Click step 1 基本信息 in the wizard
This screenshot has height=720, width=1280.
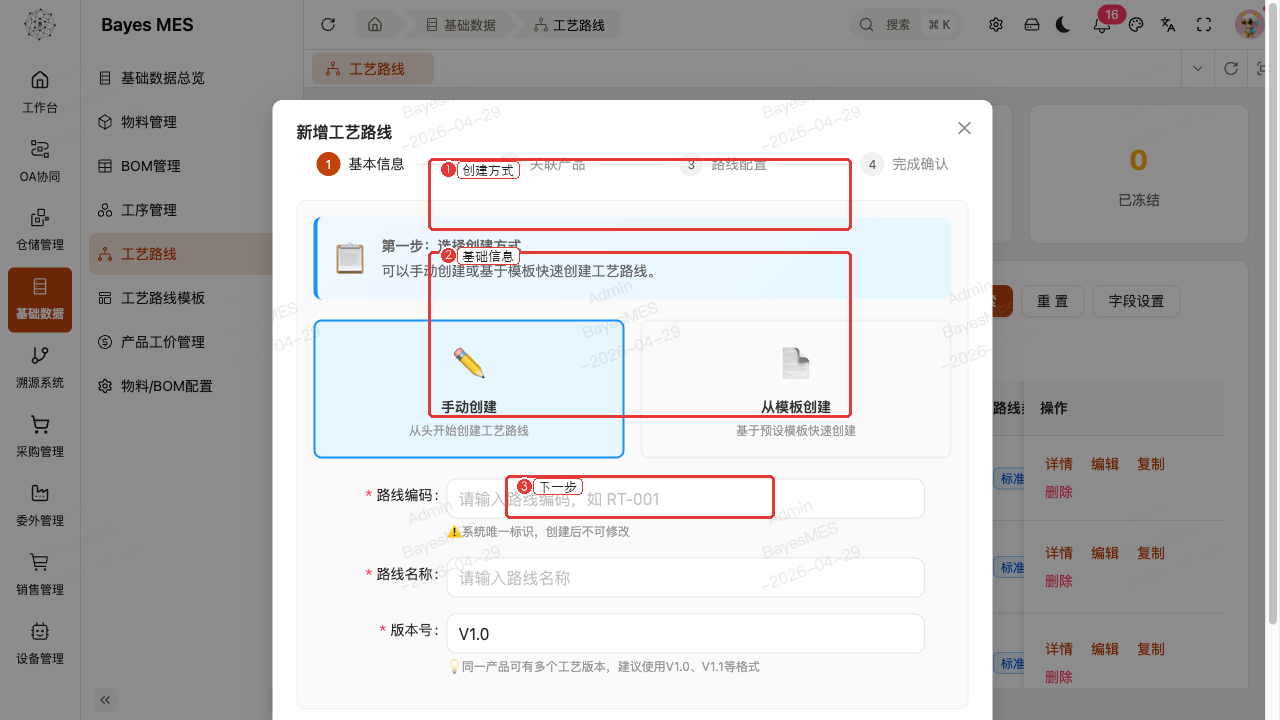[361, 164]
